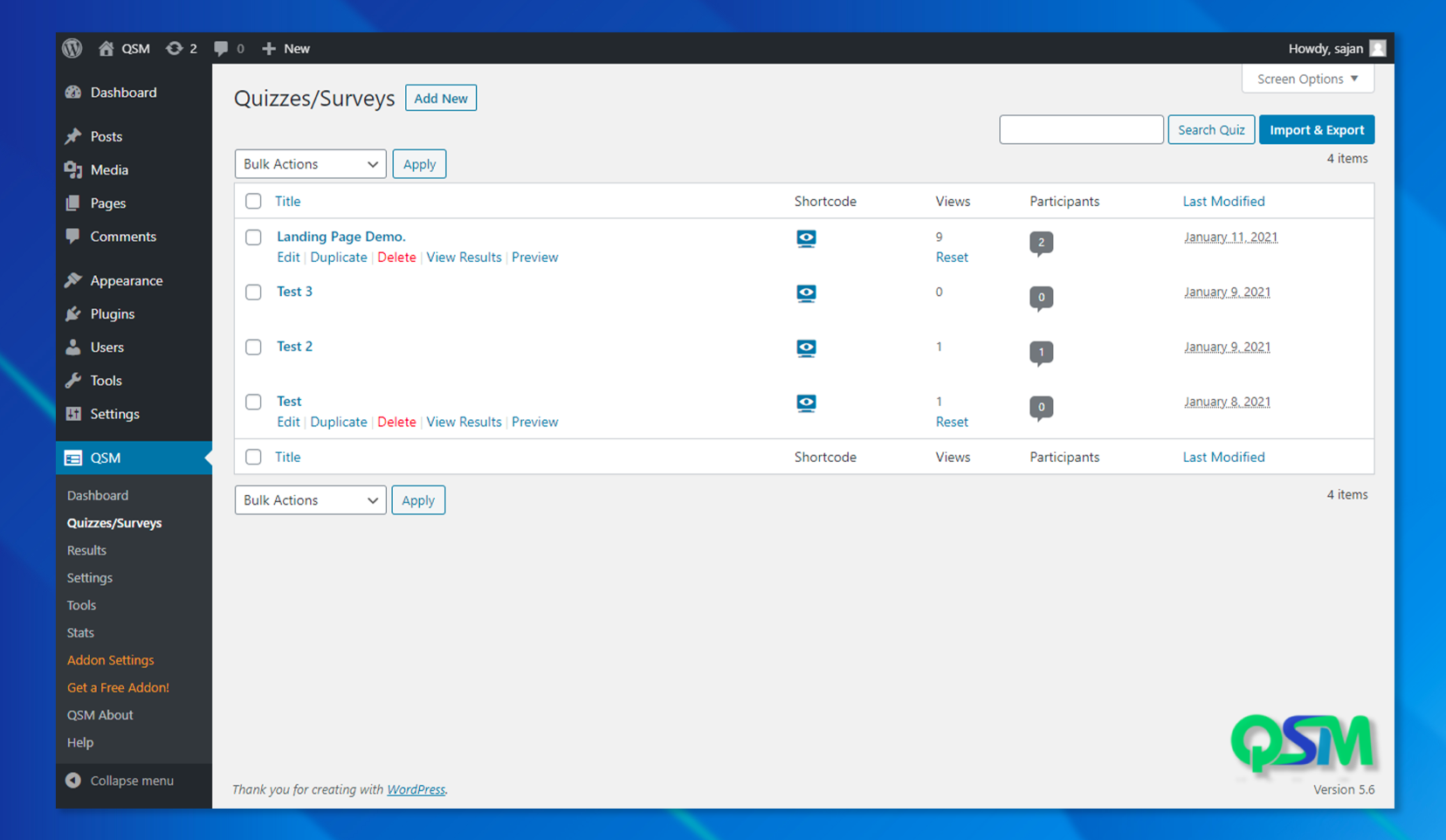Click the plus New content icon
1446x840 pixels.
click(269, 48)
